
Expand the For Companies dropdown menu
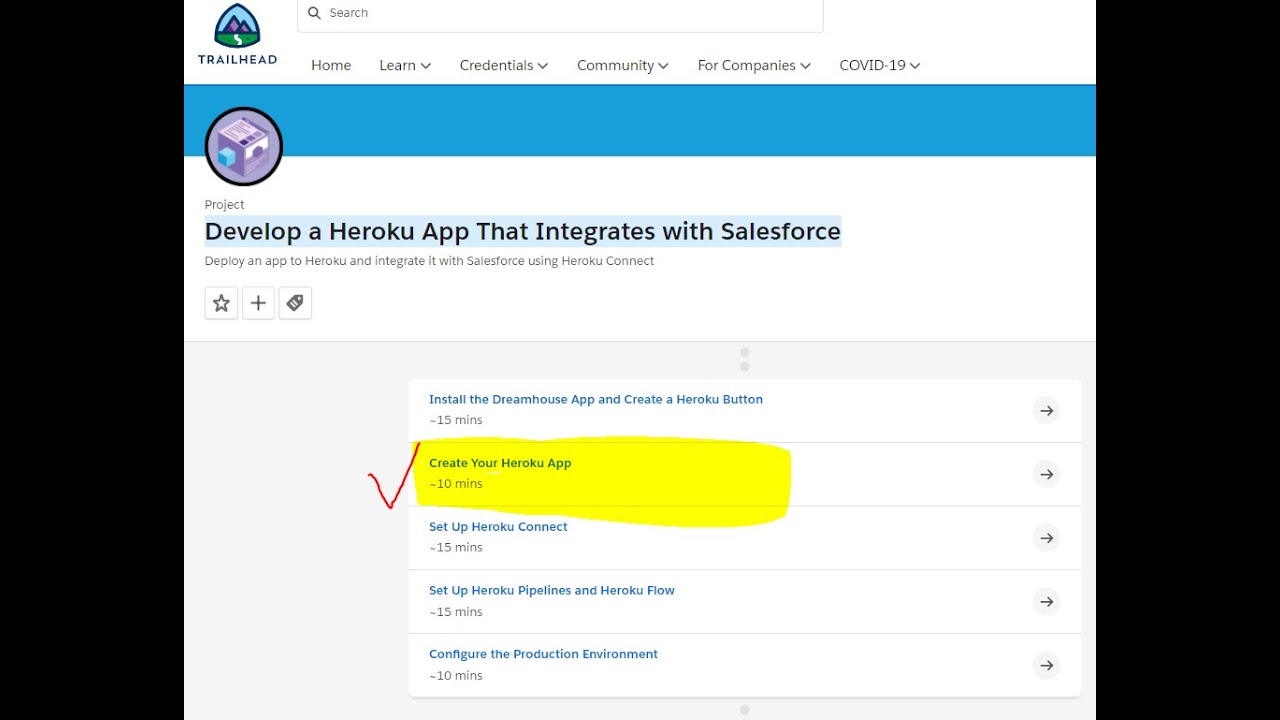[754, 65]
